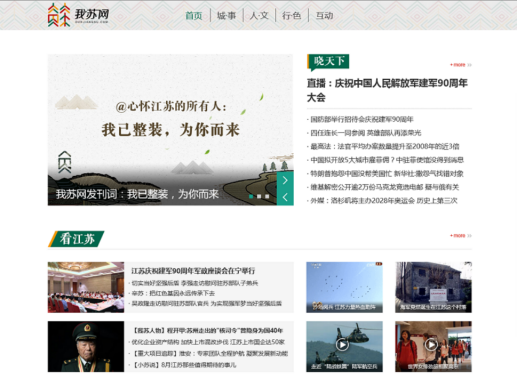Open the sky formation video thumbnail
Image resolution: width=517 pixels, height=387 pixels.
coord(344,287)
